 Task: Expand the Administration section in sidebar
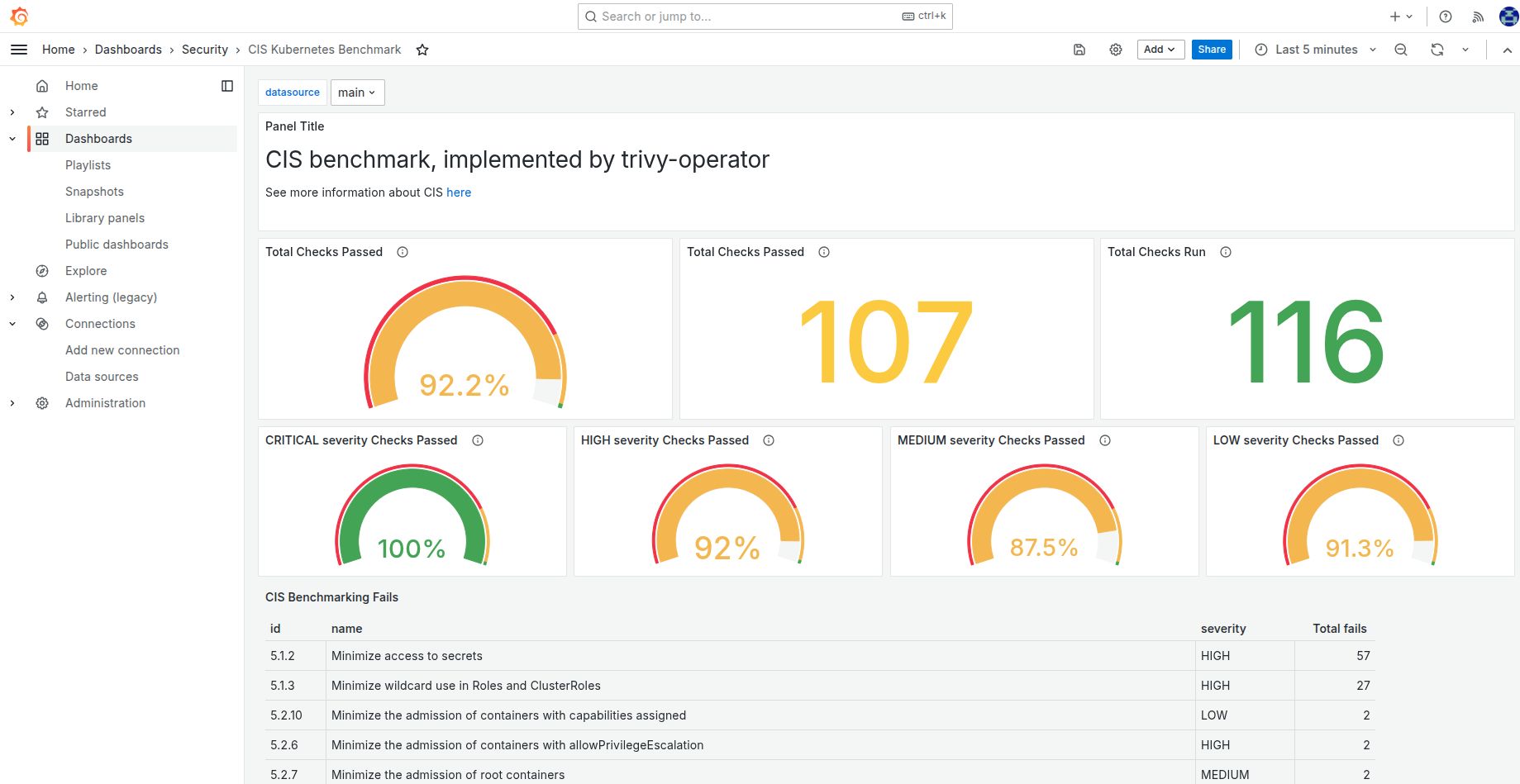tap(12, 403)
